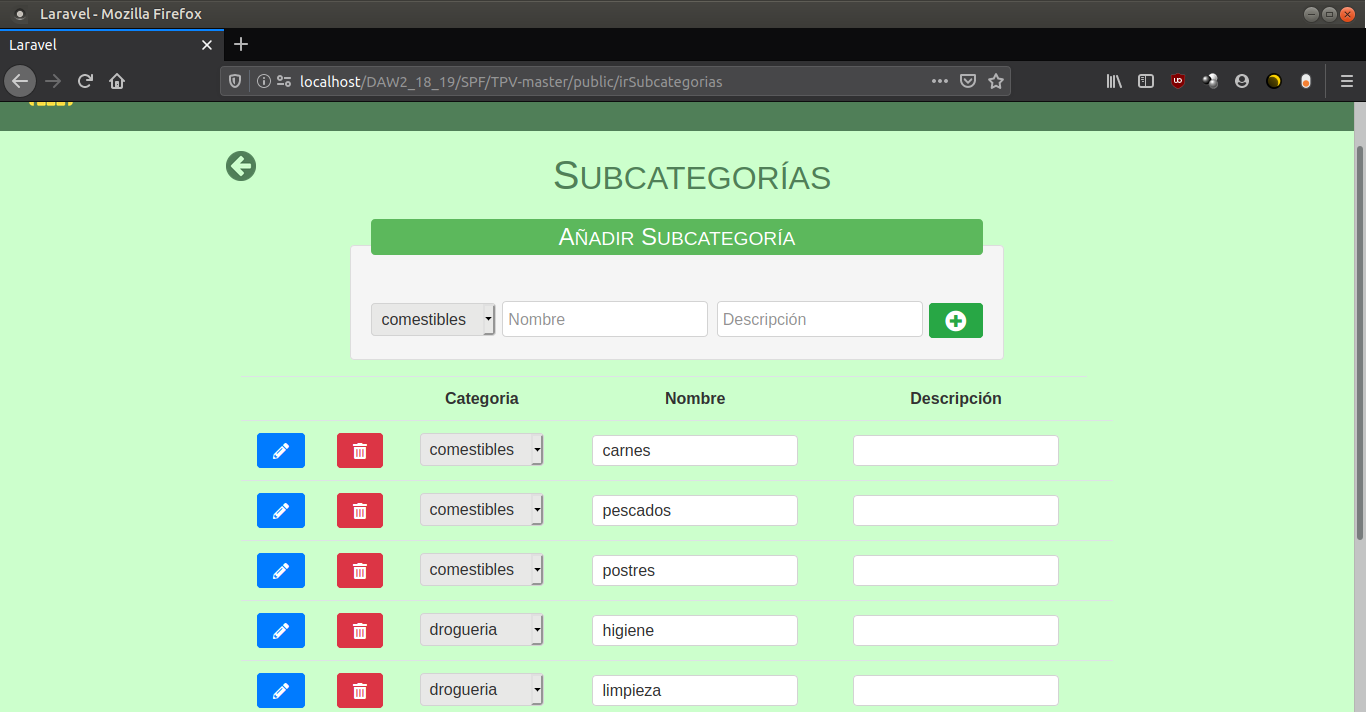Screen dimensions: 1366x712
Task: Delete the carnes subcategory with trash icon
Action: pyautogui.click(x=360, y=451)
